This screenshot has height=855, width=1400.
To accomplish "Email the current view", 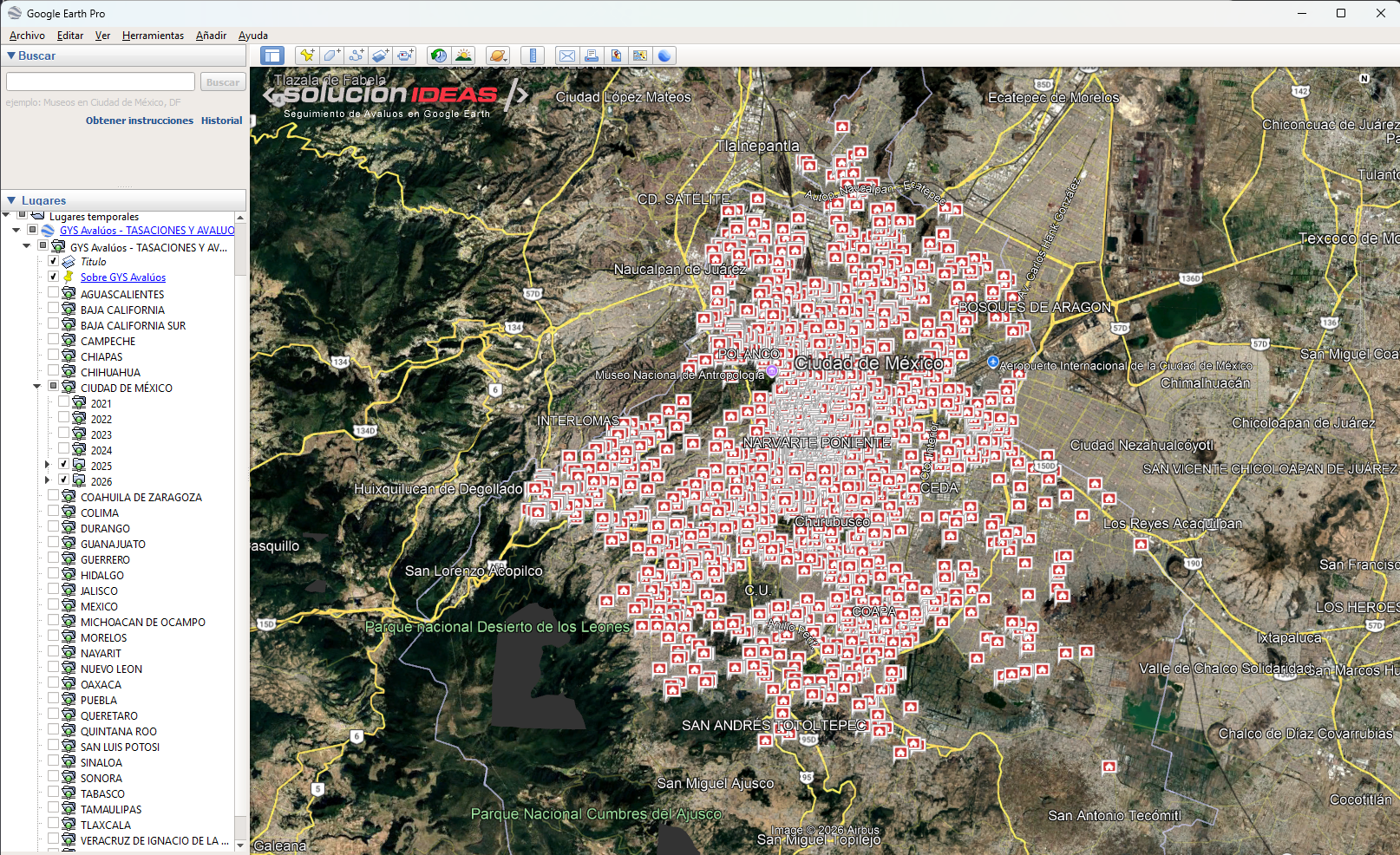I will (x=566, y=55).
